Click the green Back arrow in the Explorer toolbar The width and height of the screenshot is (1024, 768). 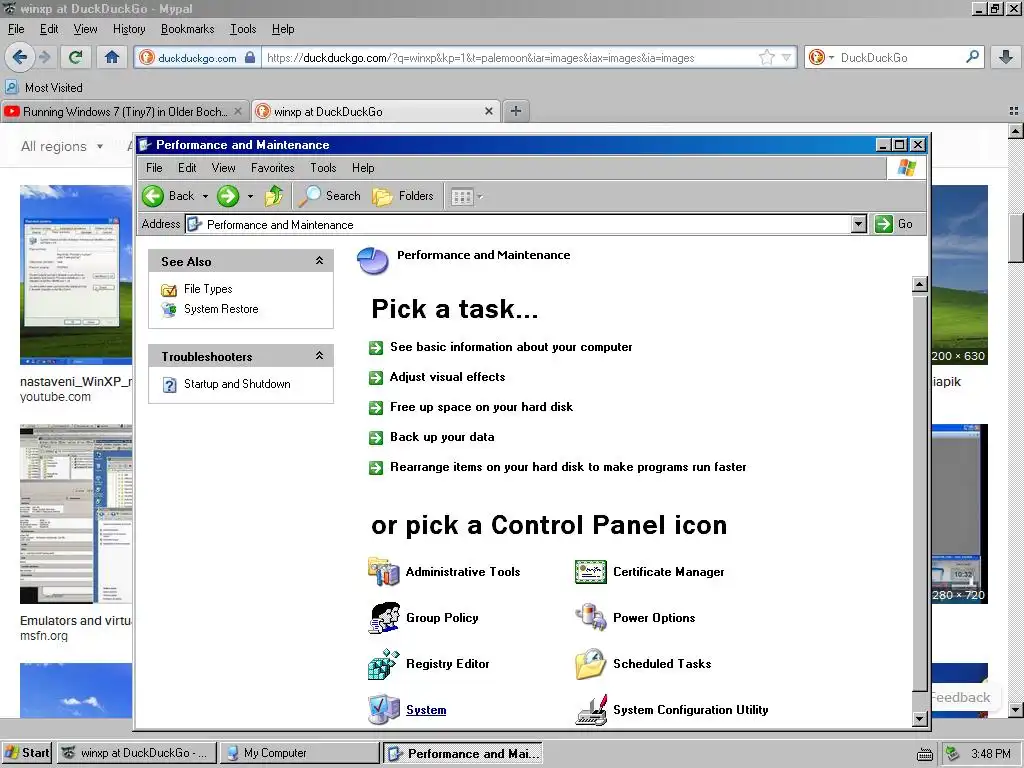point(153,196)
